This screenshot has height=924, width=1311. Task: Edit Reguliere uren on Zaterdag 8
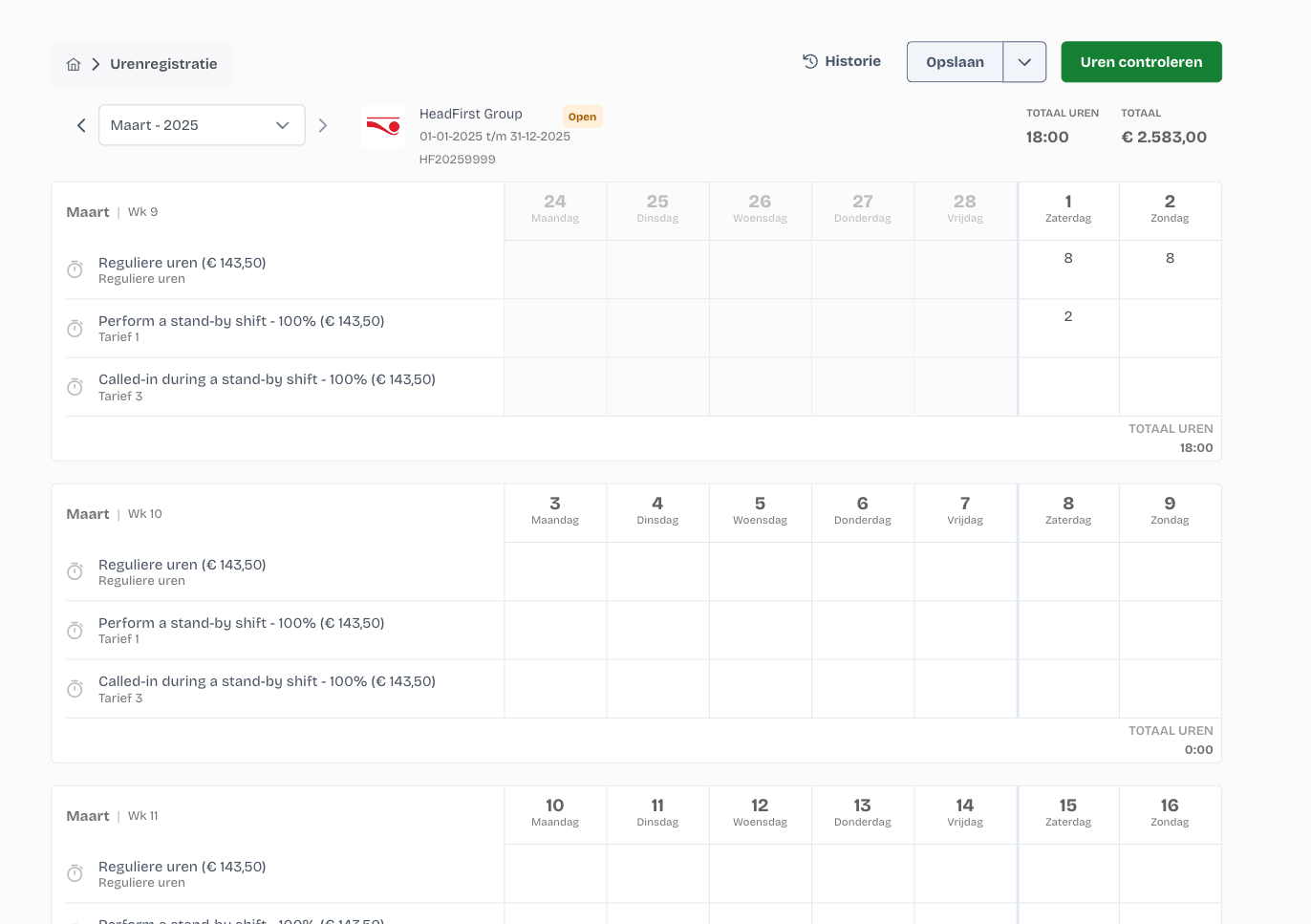(1068, 571)
